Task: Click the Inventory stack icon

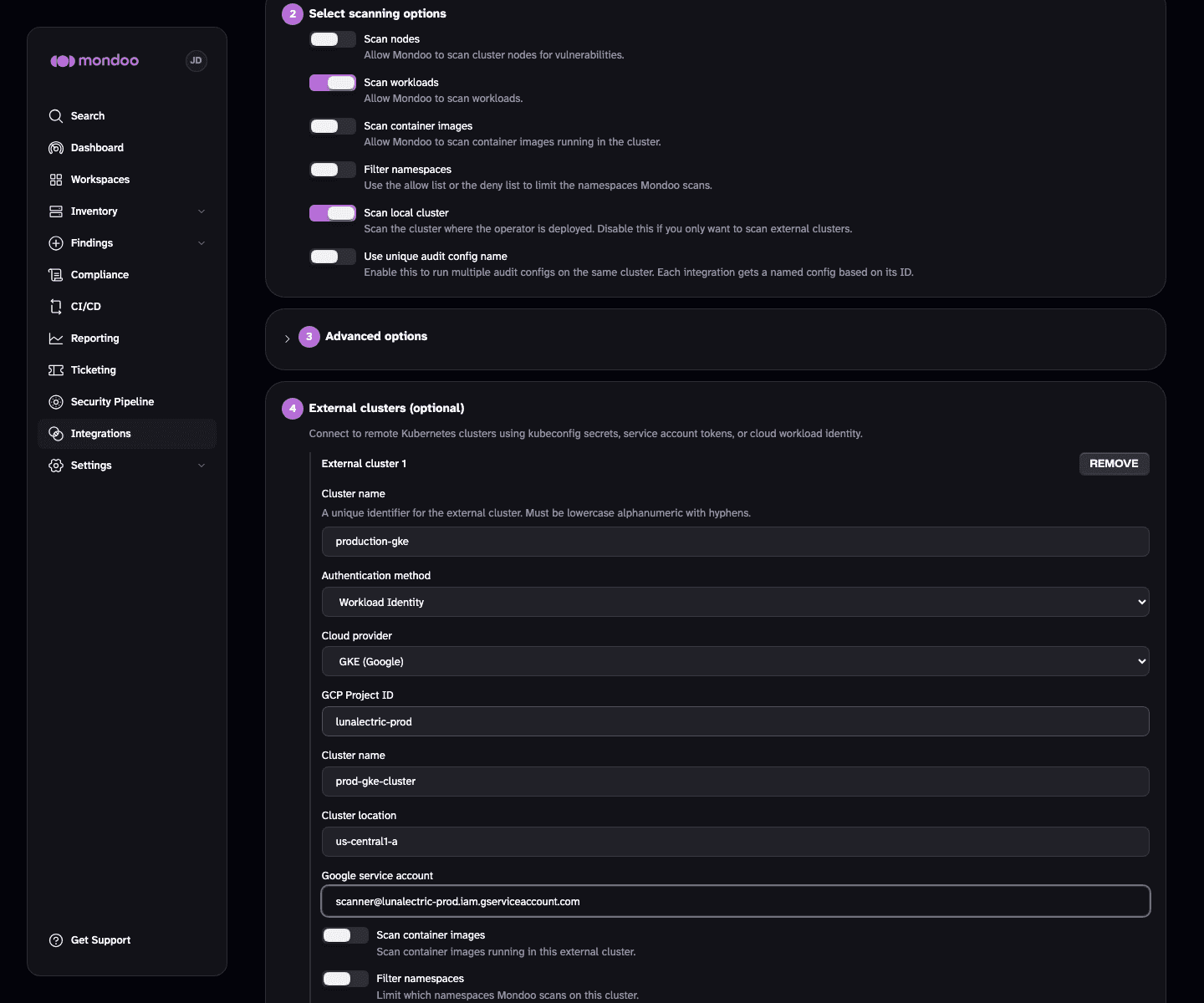Action: 56,211
